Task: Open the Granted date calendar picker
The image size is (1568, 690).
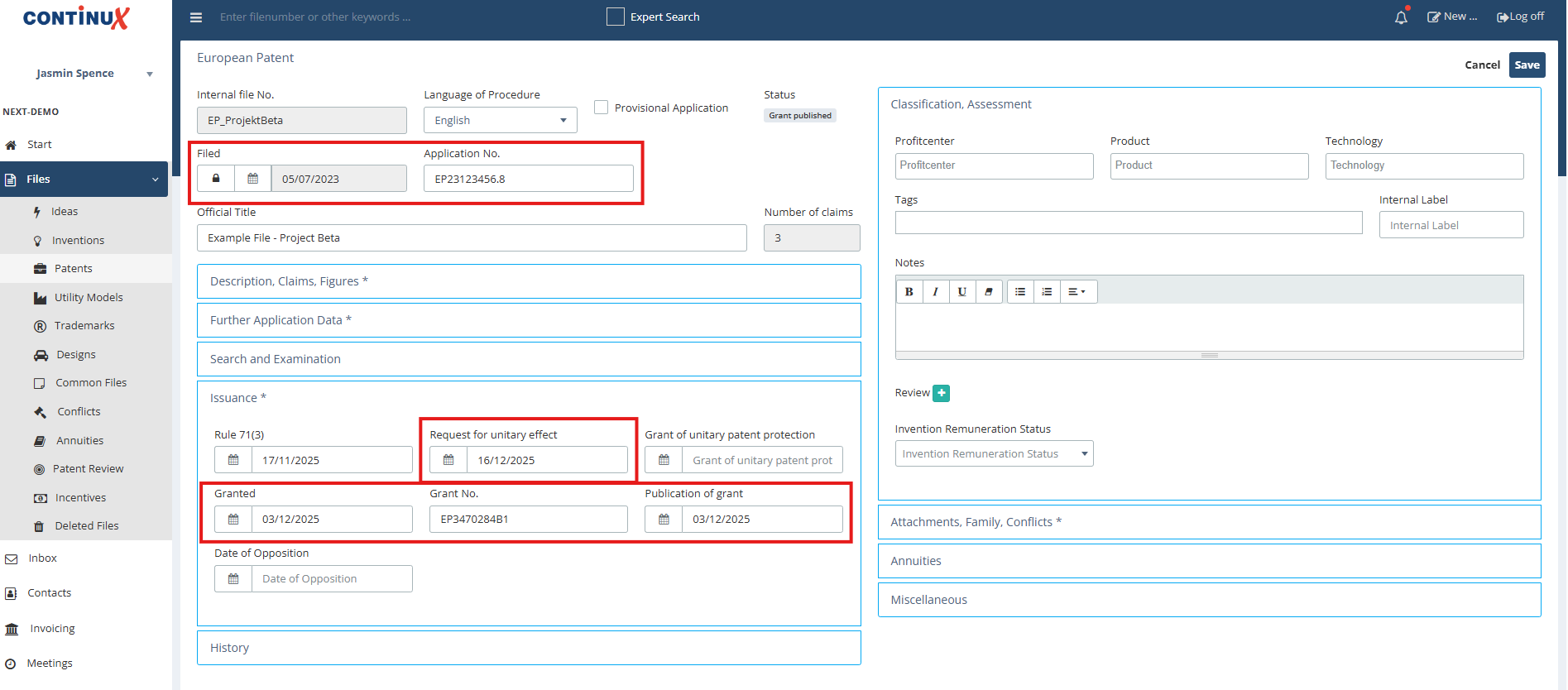Action: [x=233, y=520]
